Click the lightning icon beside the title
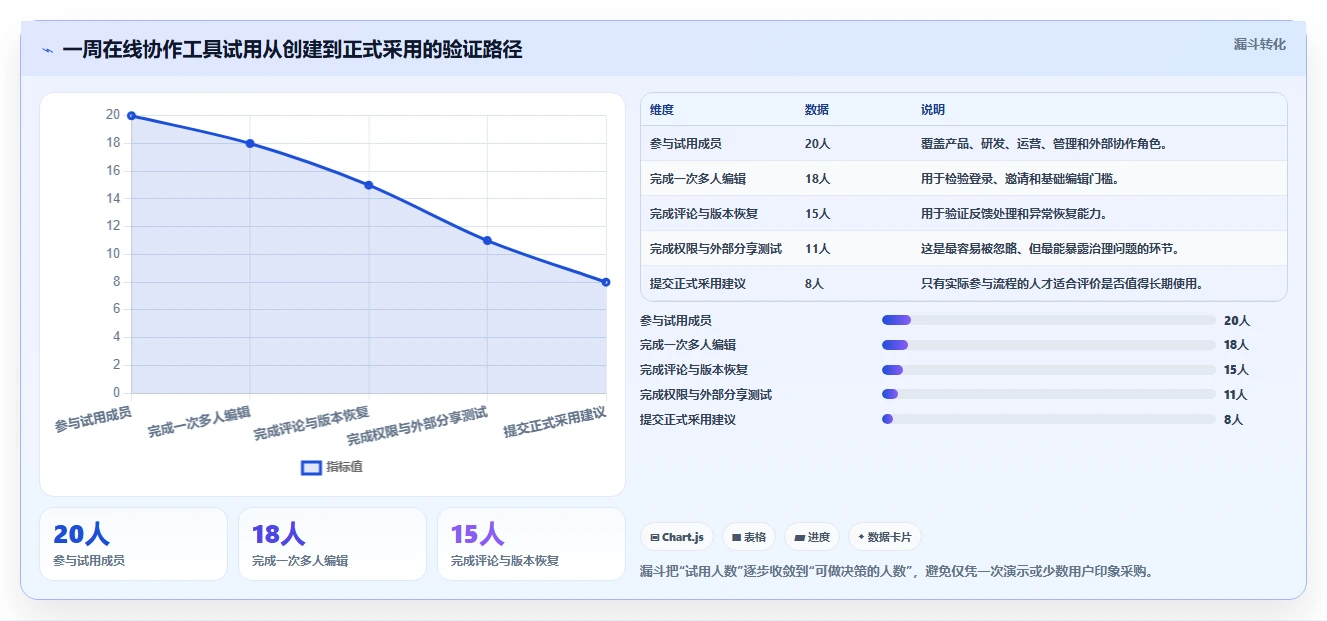Image resolution: width=1327 pixels, height=621 pixels. 47,50
